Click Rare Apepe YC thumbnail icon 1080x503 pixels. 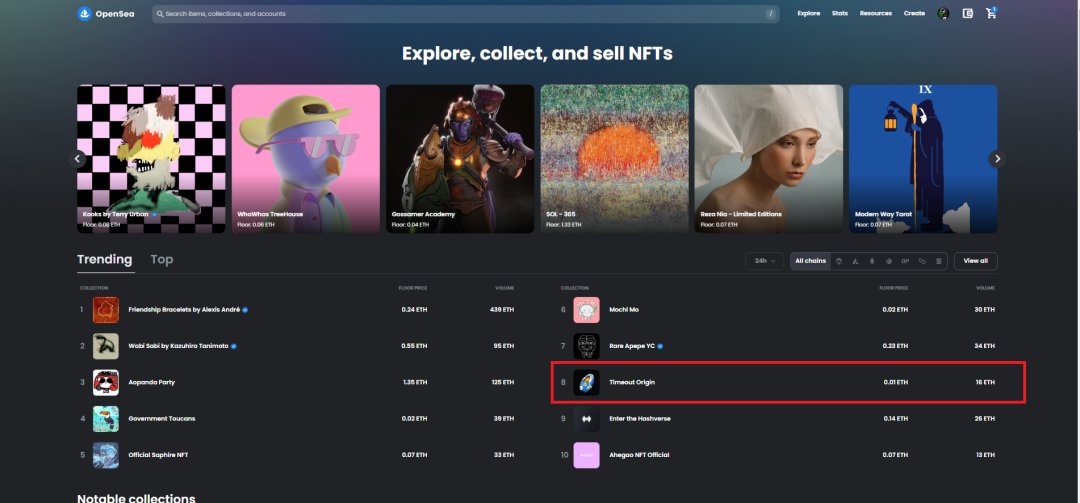tap(586, 346)
